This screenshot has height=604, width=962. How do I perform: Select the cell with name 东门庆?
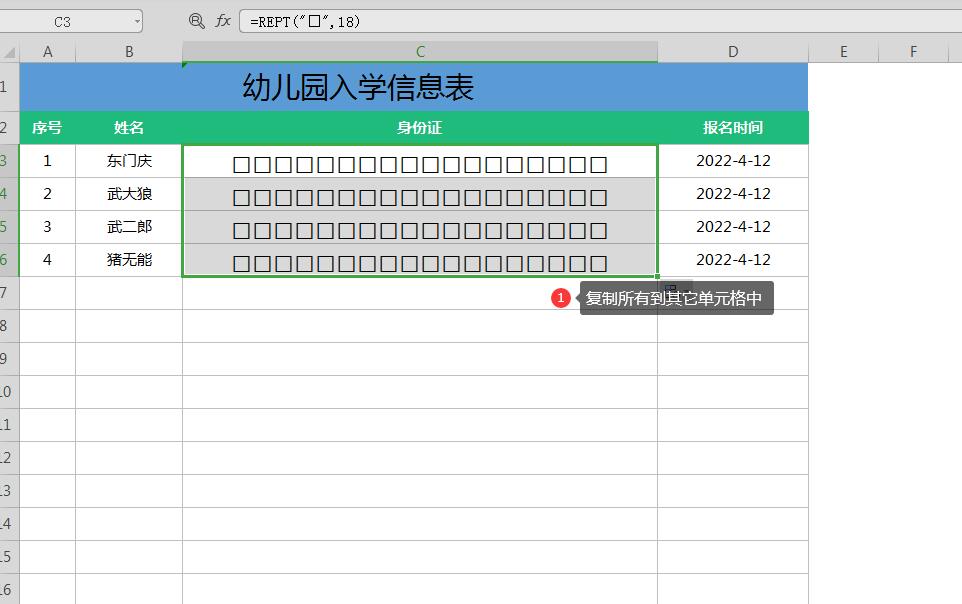pos(129,161)
